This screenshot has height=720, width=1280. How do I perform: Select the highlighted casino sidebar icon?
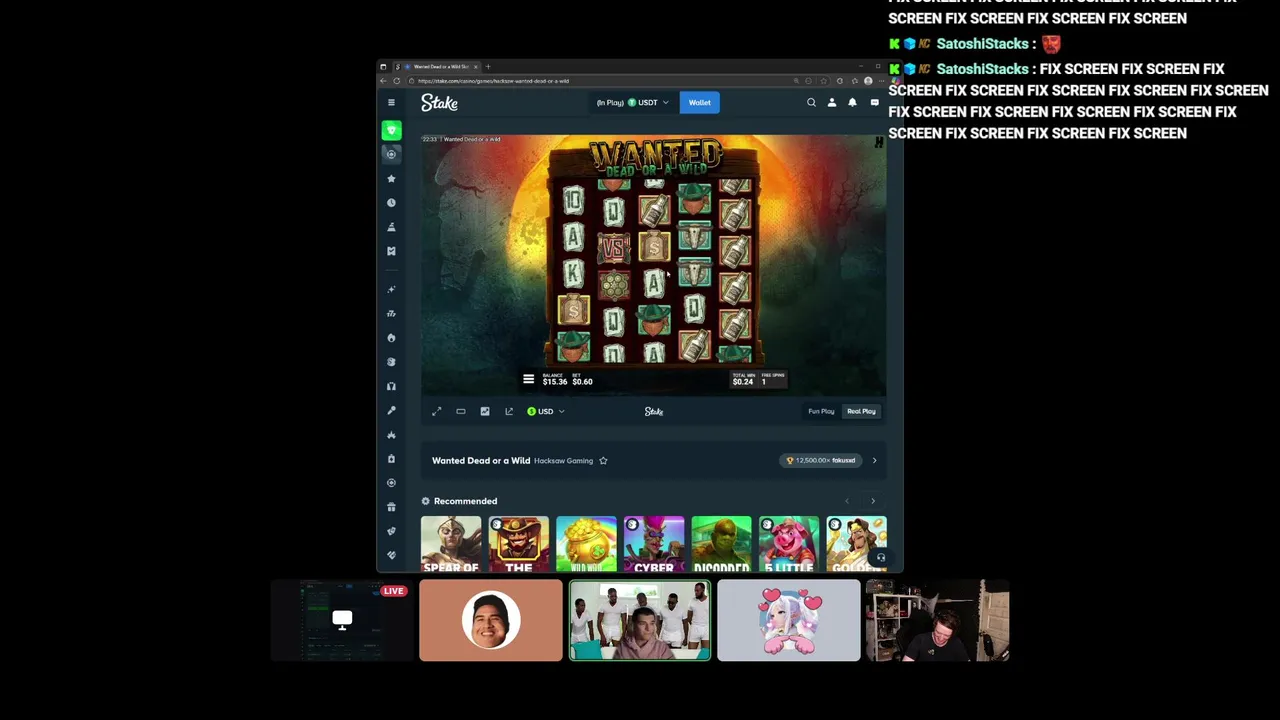391,154
